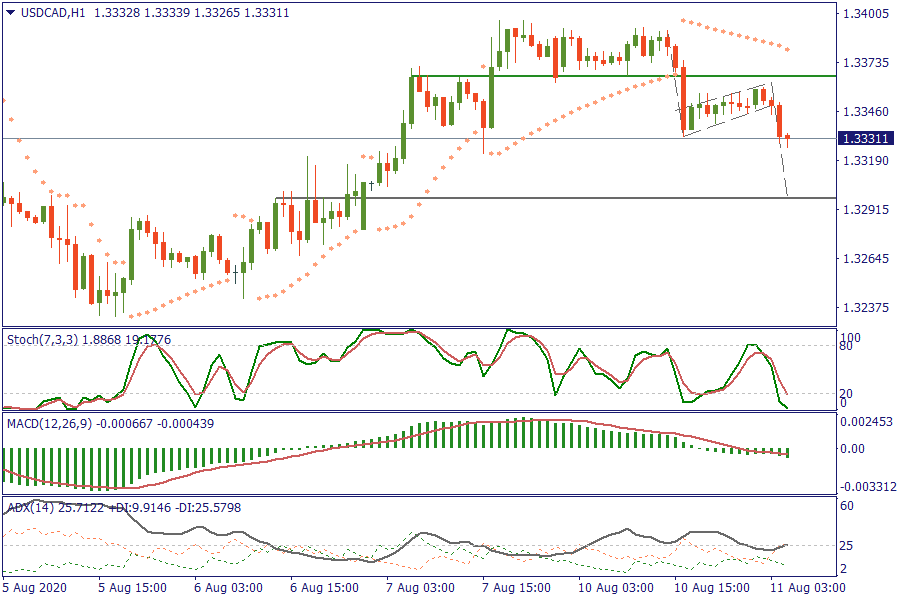900x600 pixels.
Task: Click the triangle arrow beside USDCAD,H1
Action: [11, 13]
